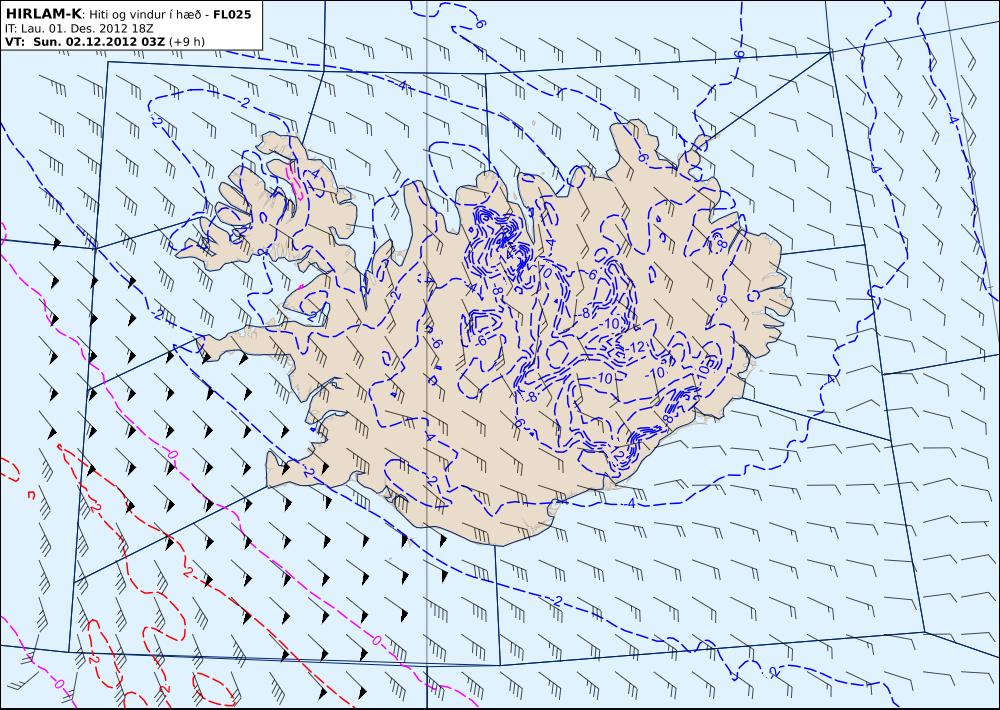The image size is (1000, 710).
Task: Click the "(+9 h)" forecast offset text
Action: pos(187,41)
